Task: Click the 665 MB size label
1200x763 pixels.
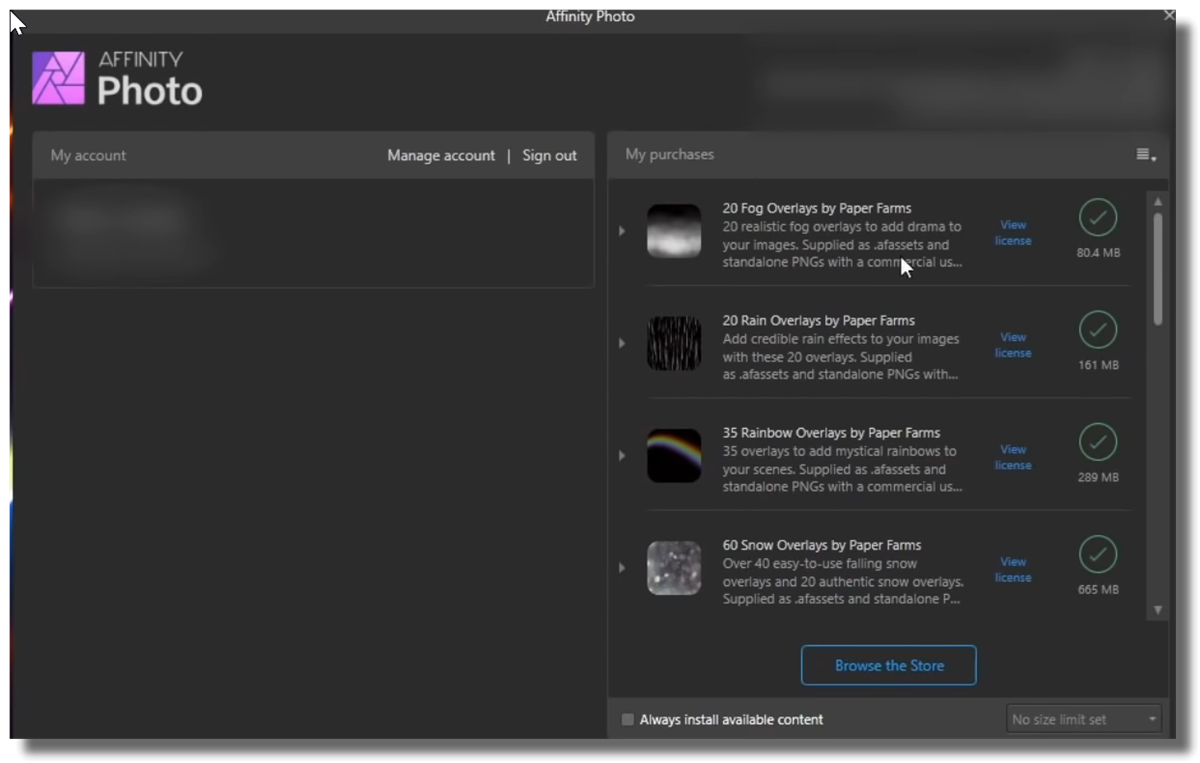Action: tap(1098, 589)
